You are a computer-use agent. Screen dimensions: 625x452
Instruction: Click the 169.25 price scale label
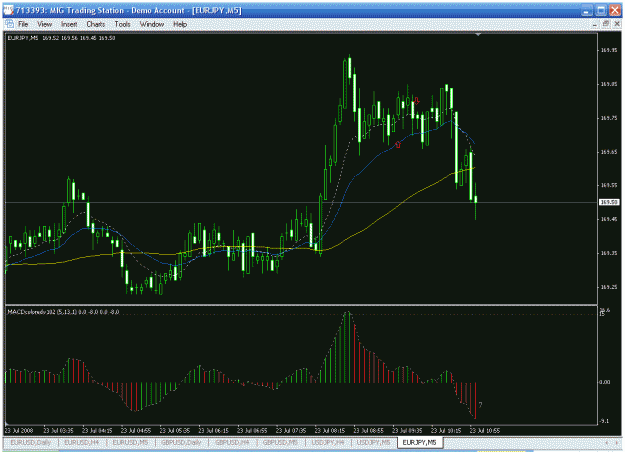click(x=609, y=287)
